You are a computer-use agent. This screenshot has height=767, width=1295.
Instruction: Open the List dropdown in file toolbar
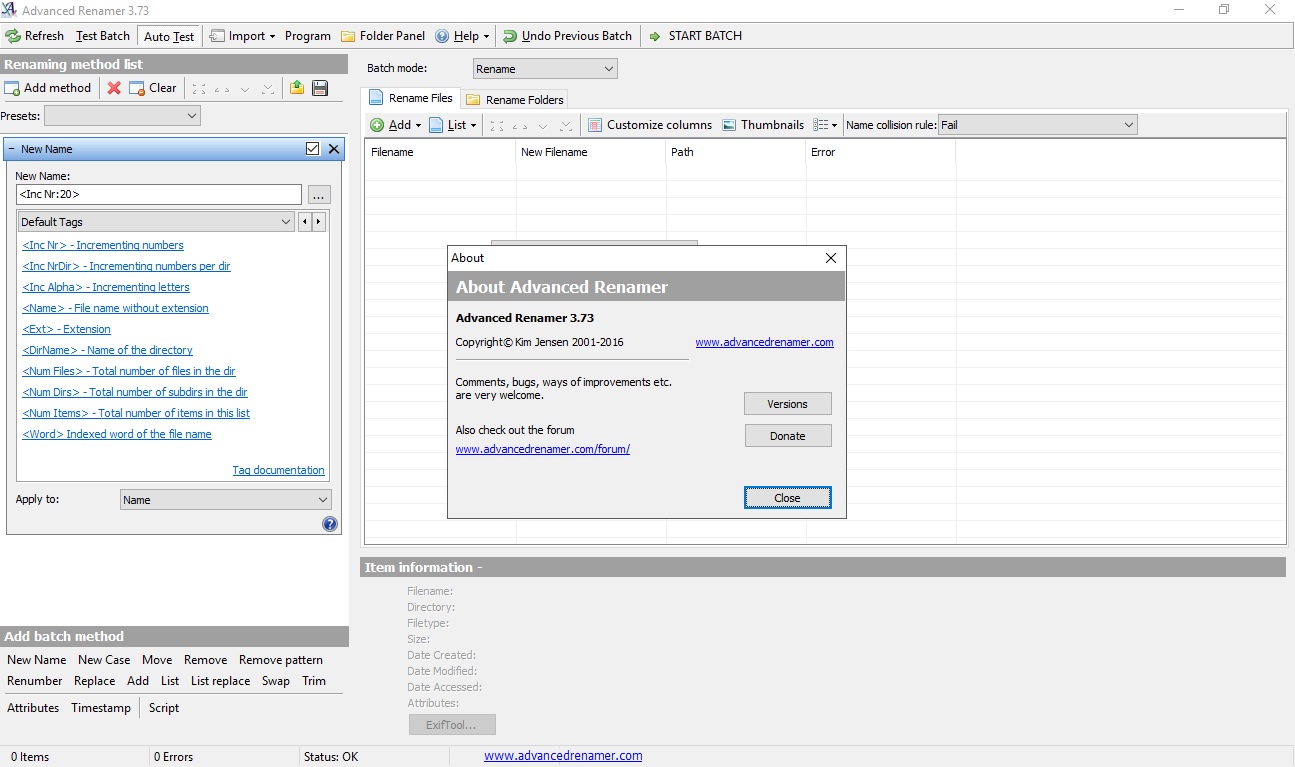tap(453, 125)
